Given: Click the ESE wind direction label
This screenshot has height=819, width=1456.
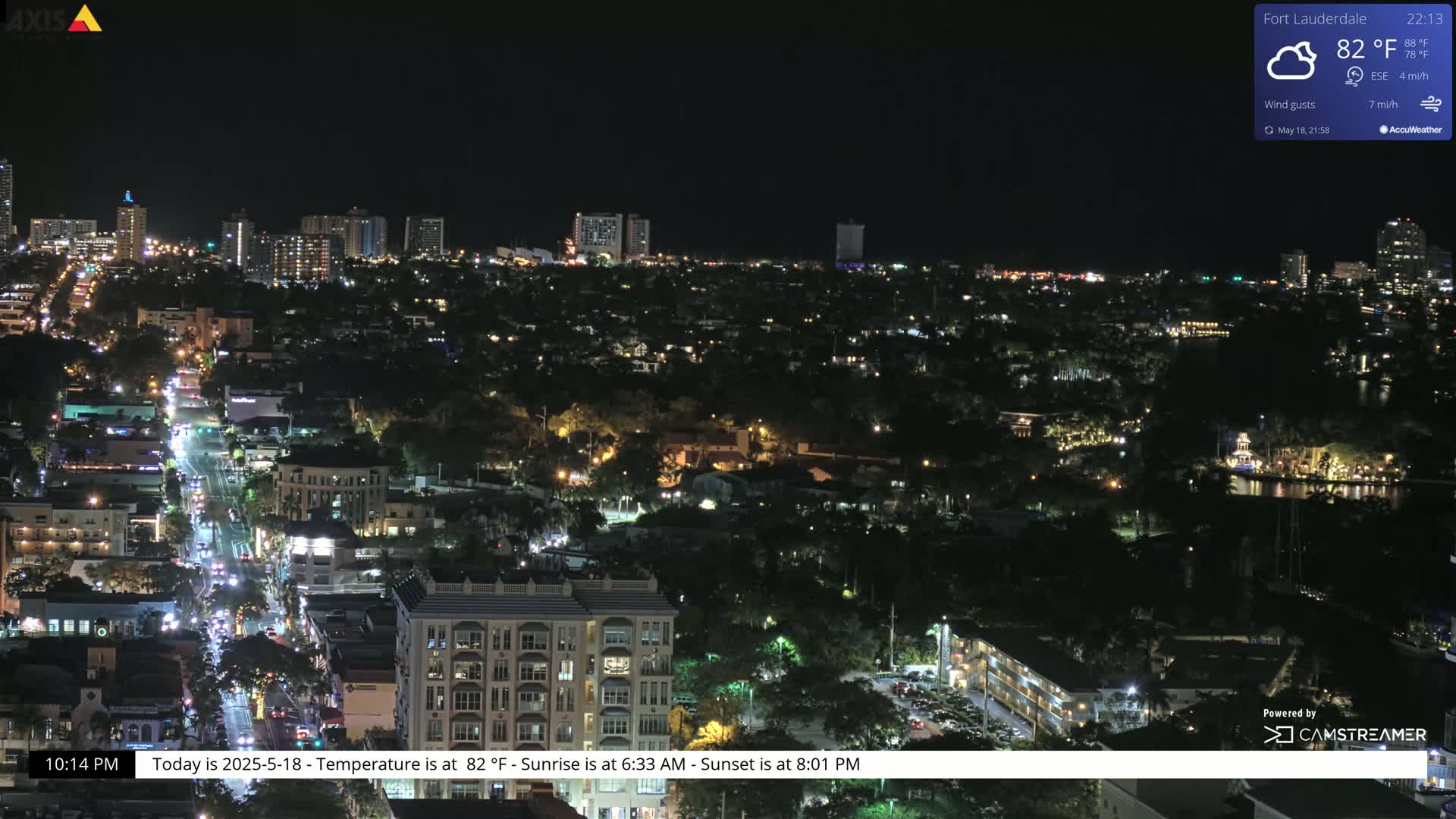Looking at the screenshot, I should point(1379,76).
